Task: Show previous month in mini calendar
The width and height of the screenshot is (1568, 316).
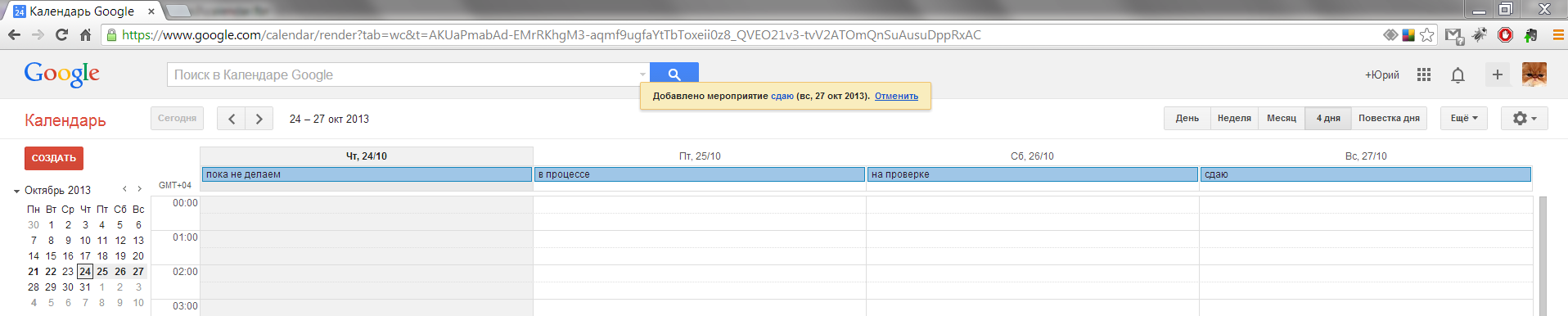Action: (x=124, y=189)
